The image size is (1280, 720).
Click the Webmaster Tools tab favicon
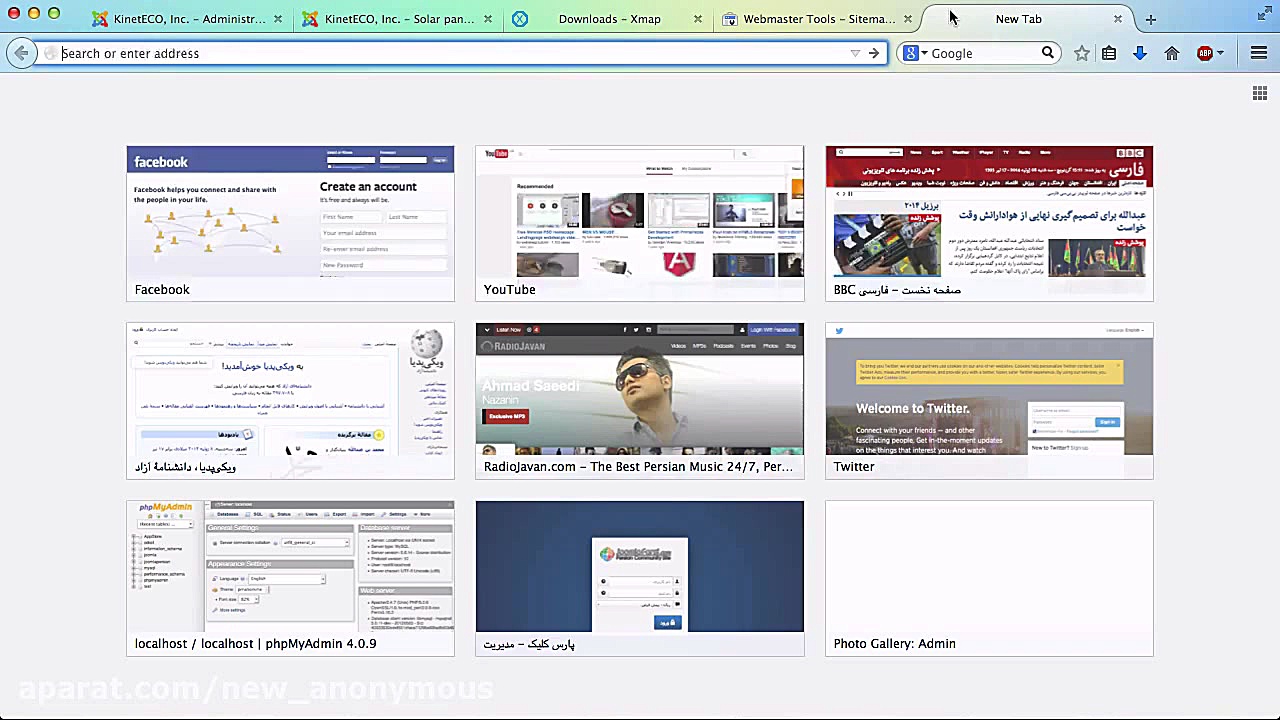pyautogui.click(x=730, y=19)
